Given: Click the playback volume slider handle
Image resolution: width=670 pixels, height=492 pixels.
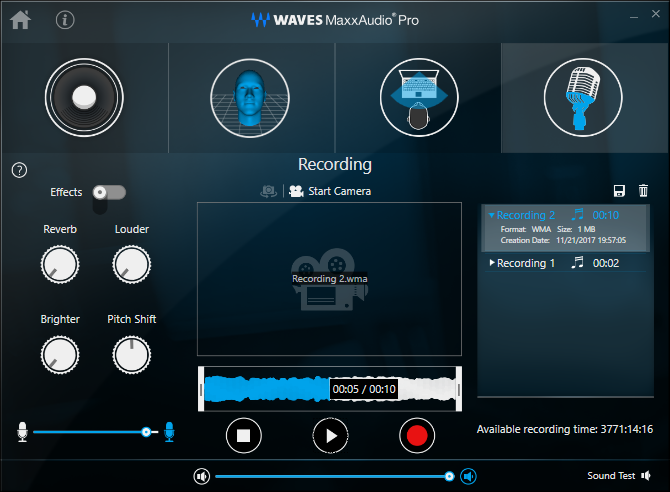Looking at the screenshot, I should click(x=449, y=476).
